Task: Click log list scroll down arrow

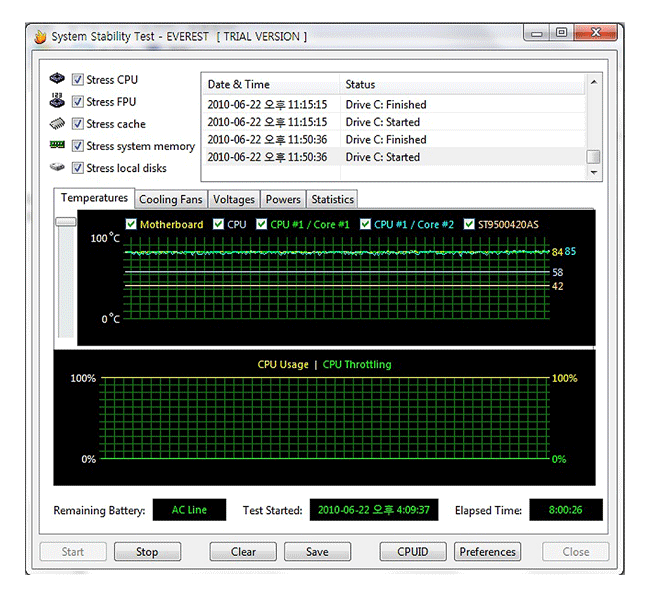Action: 594,172
